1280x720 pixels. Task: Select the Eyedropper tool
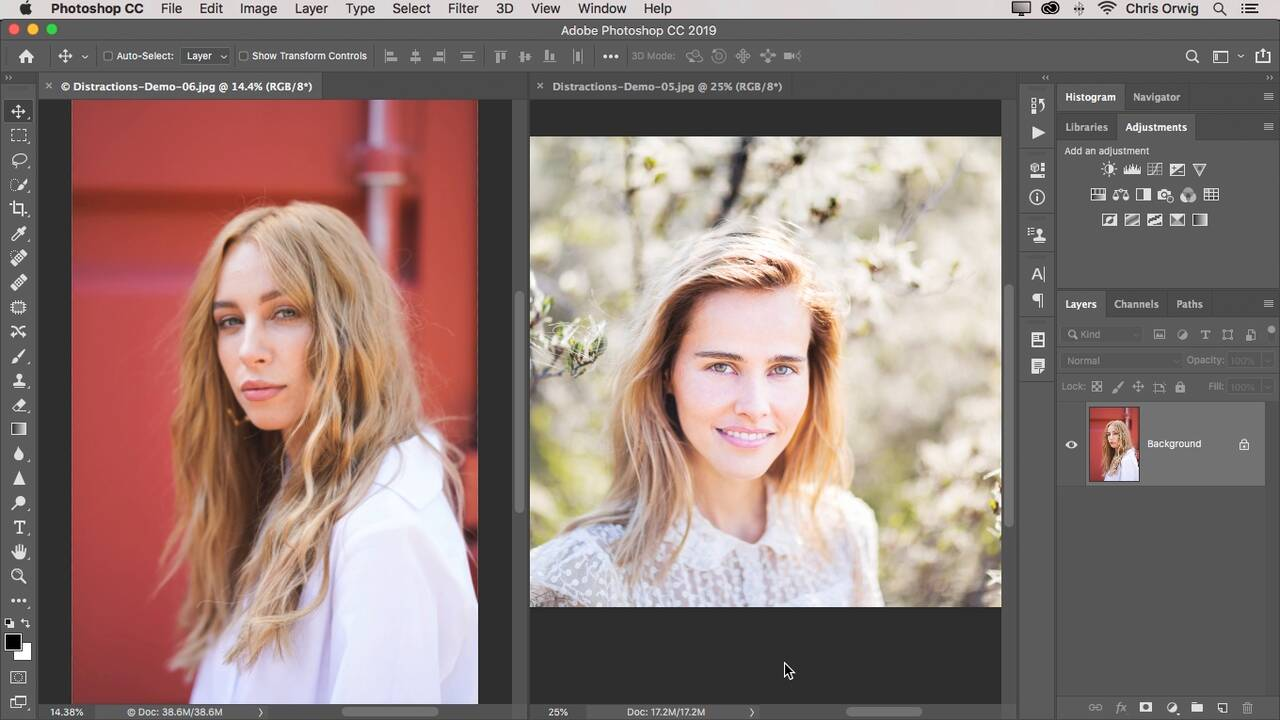coord(18,234)
